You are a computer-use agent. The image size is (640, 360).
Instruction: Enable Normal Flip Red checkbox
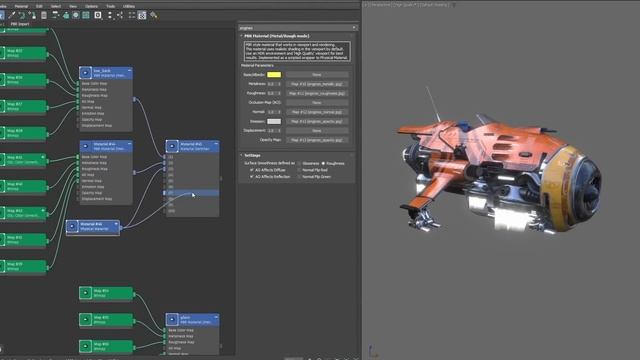coord(299,170)
